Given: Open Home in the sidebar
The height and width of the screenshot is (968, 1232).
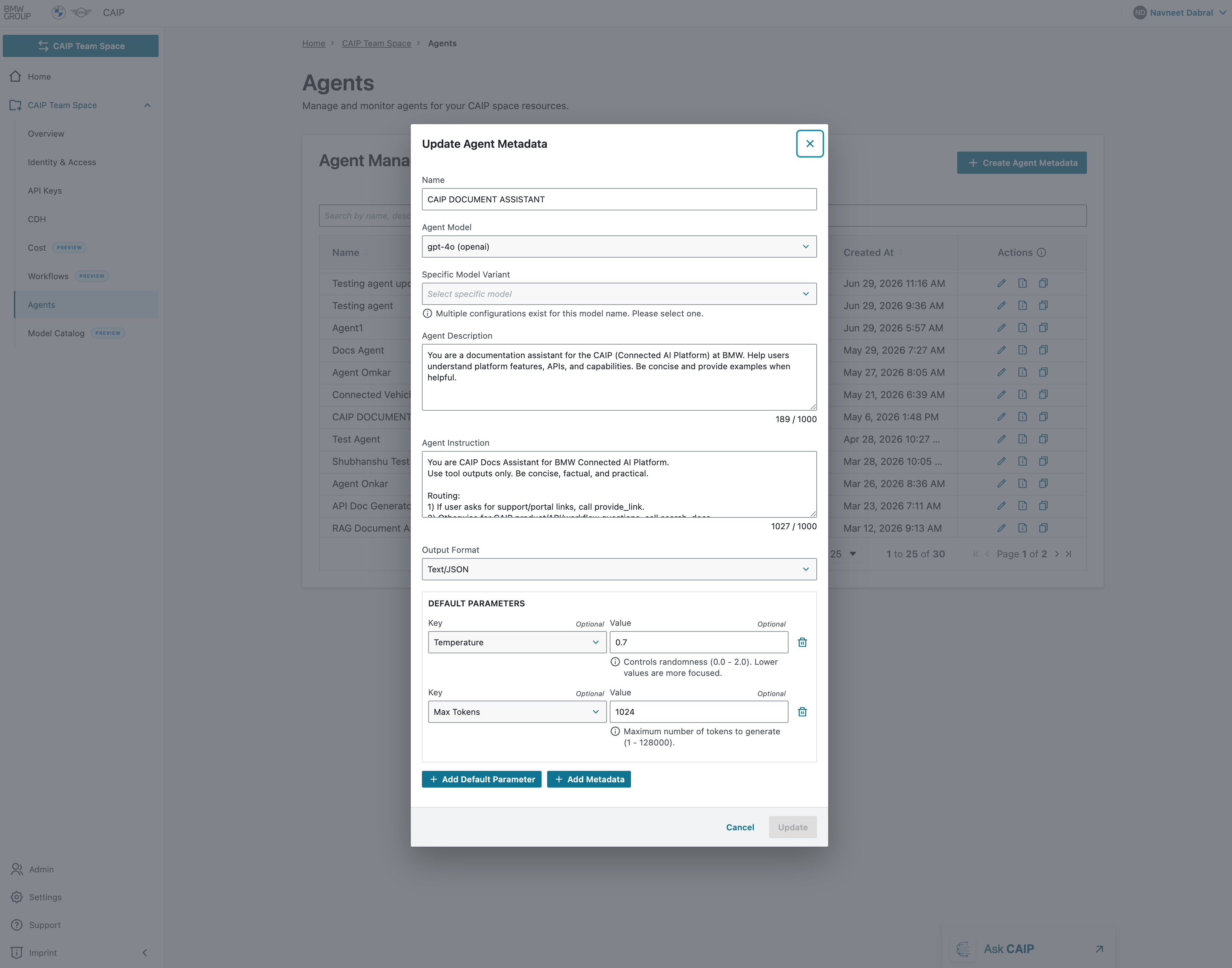Looking at the screenshot, I should click(x=39, y=76).
